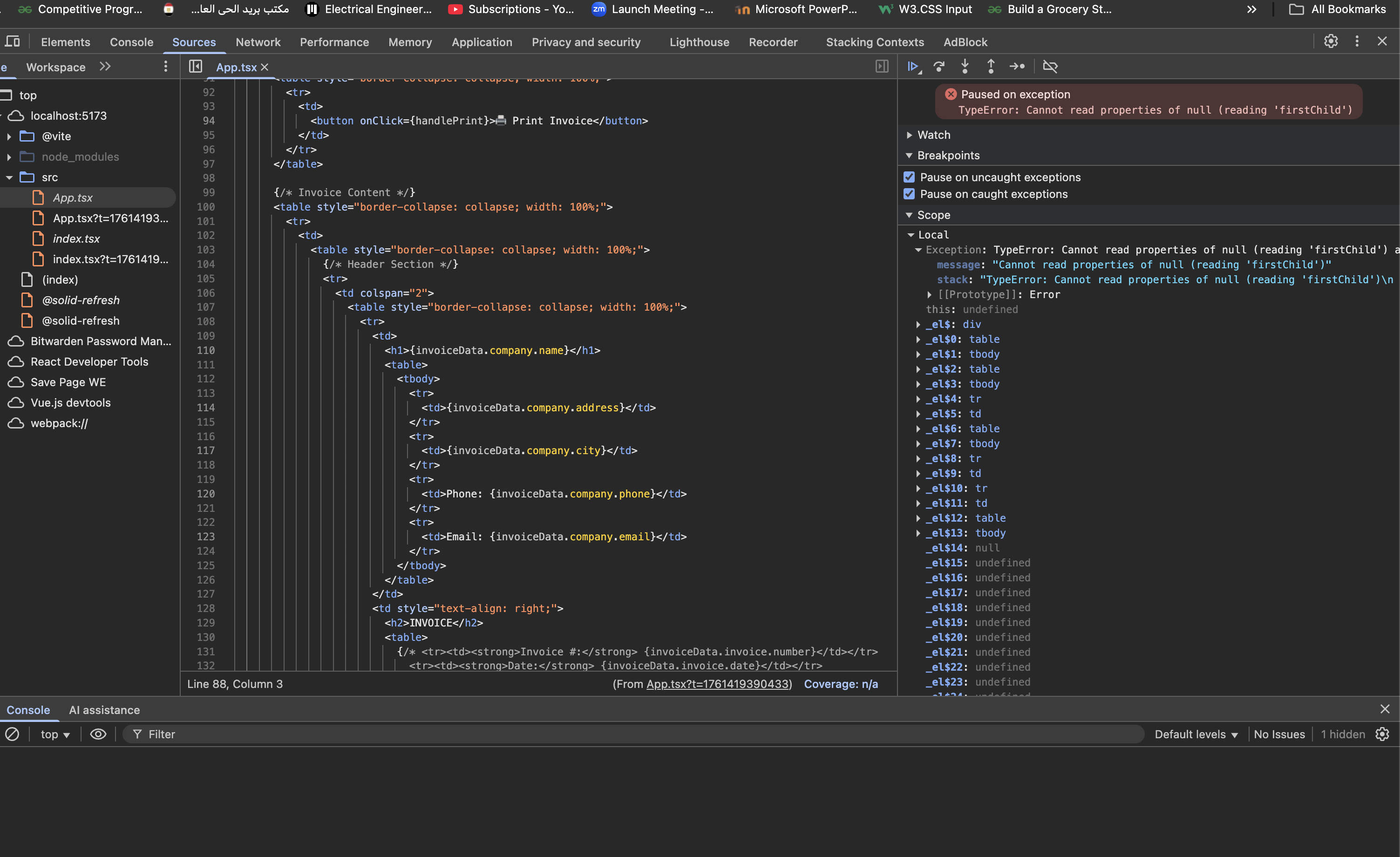This screenshot has width=1400, height=857.
Task: Toggle the device toolbar icon
Action: (13, 41)
